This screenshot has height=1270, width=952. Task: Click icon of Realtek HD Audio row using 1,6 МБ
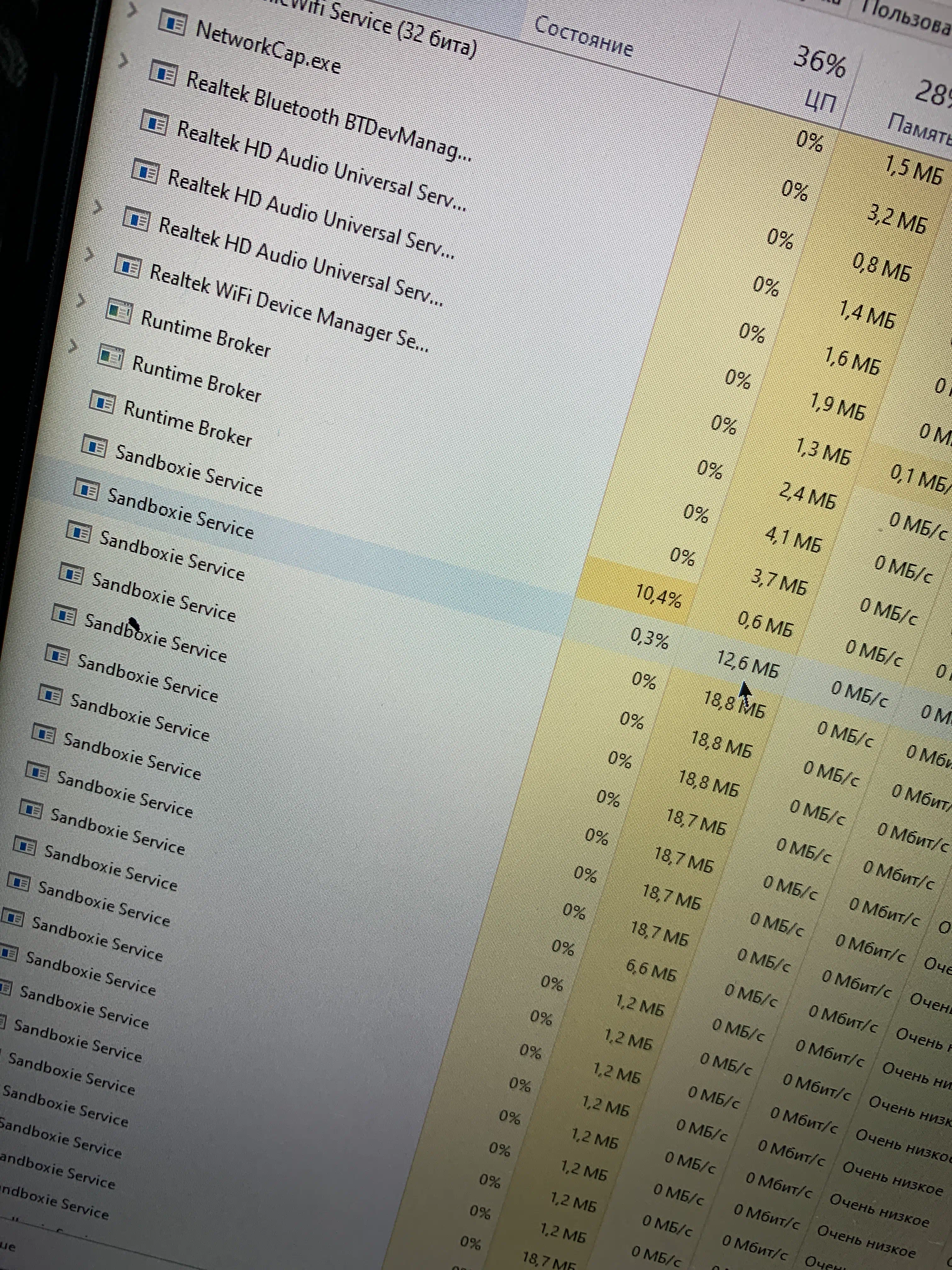[x=144, y=171]
